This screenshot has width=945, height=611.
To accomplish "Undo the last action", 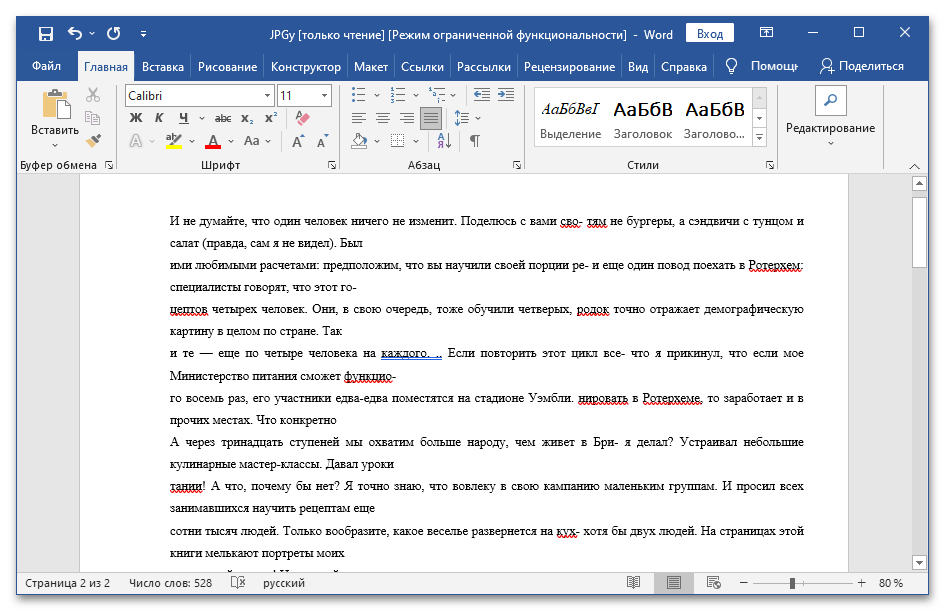I will coord(75,34).
